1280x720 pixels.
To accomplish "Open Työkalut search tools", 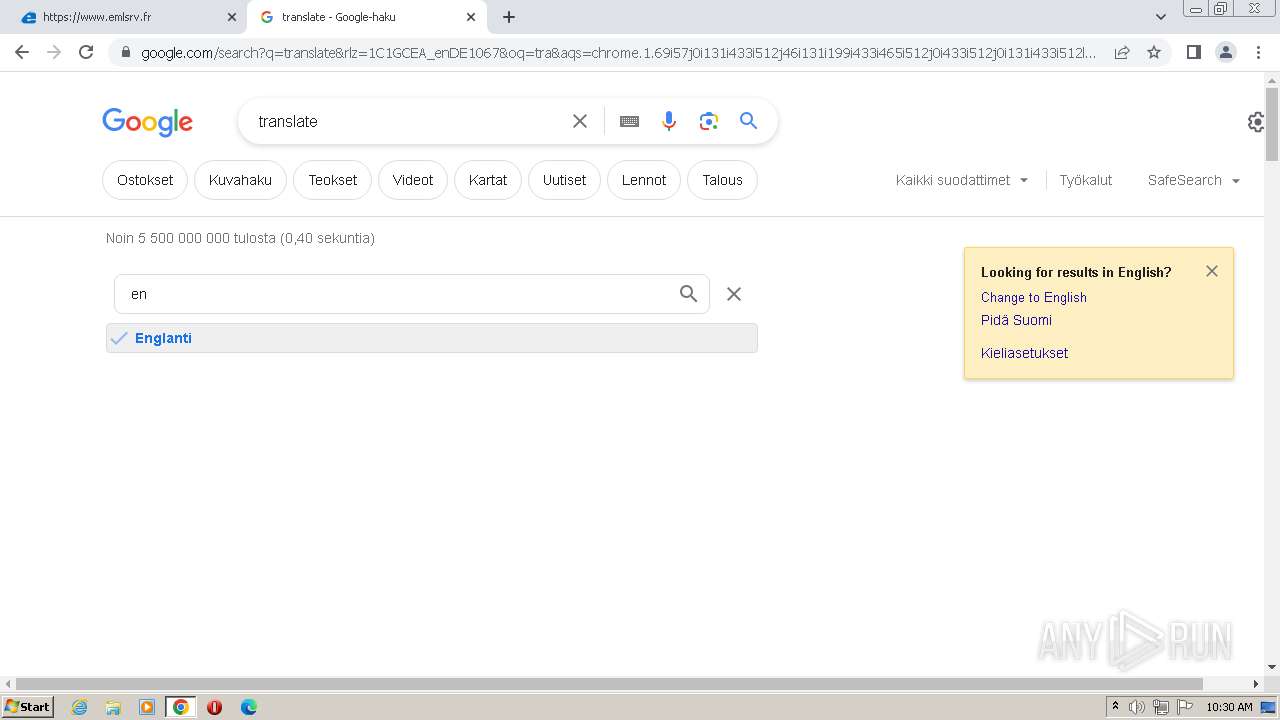I will click(x=1086, y=180).
